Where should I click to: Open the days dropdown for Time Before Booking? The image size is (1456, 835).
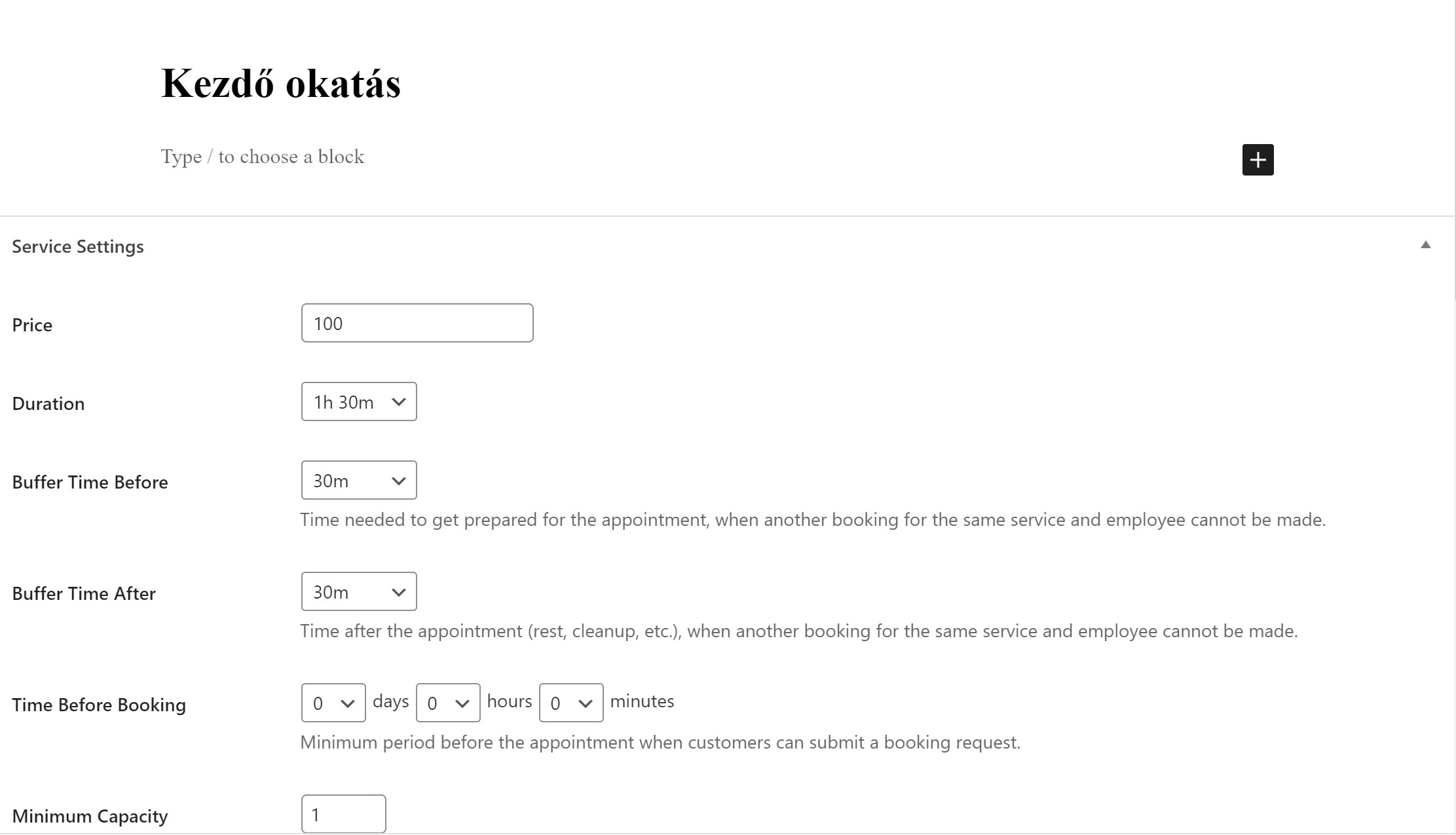tap(333, 703)
